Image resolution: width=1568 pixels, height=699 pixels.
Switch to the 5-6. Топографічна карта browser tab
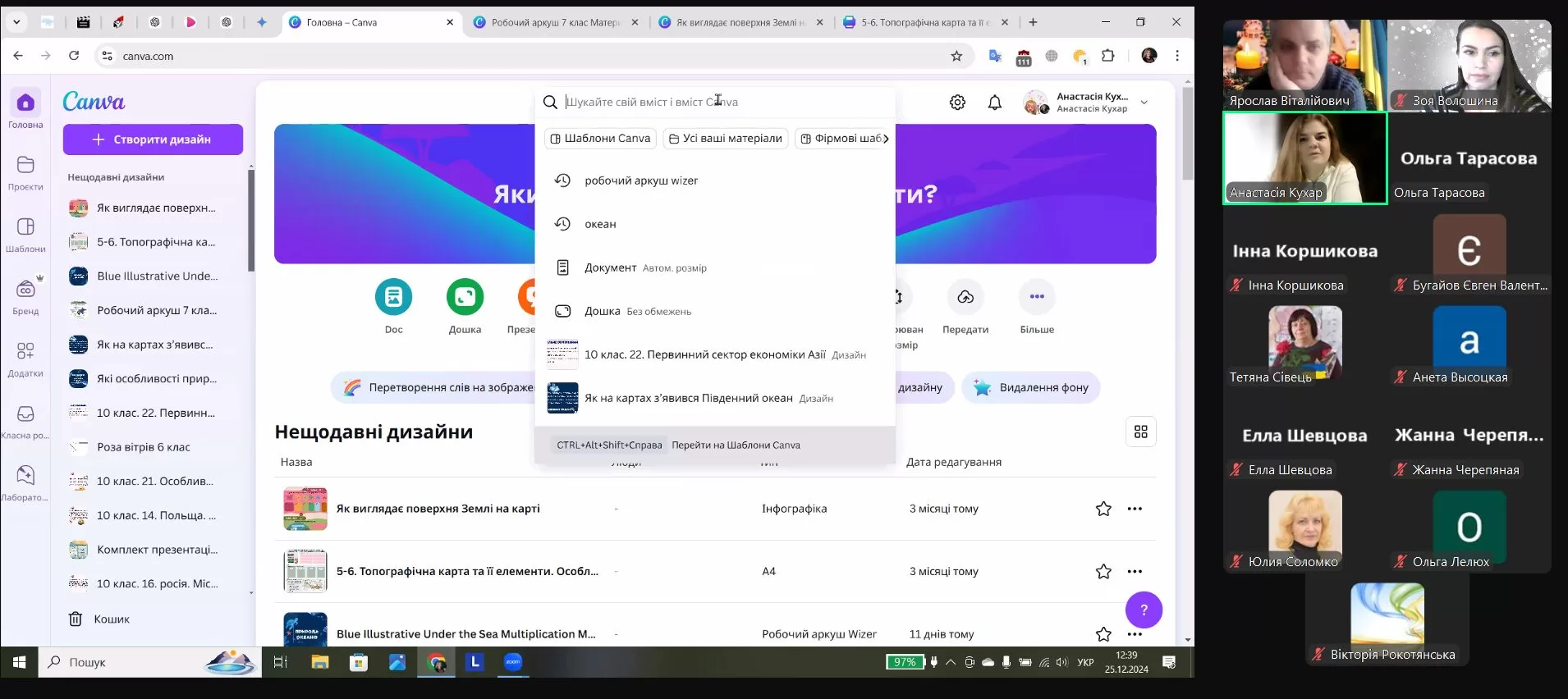(x=926, y=22)
